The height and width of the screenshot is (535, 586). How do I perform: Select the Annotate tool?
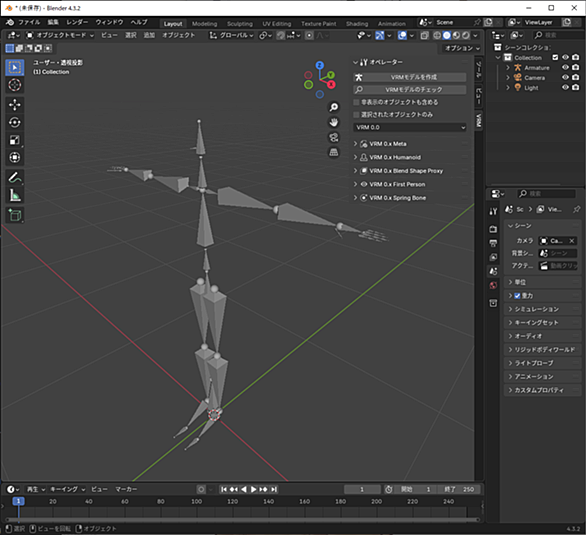(x=15, y=177)
